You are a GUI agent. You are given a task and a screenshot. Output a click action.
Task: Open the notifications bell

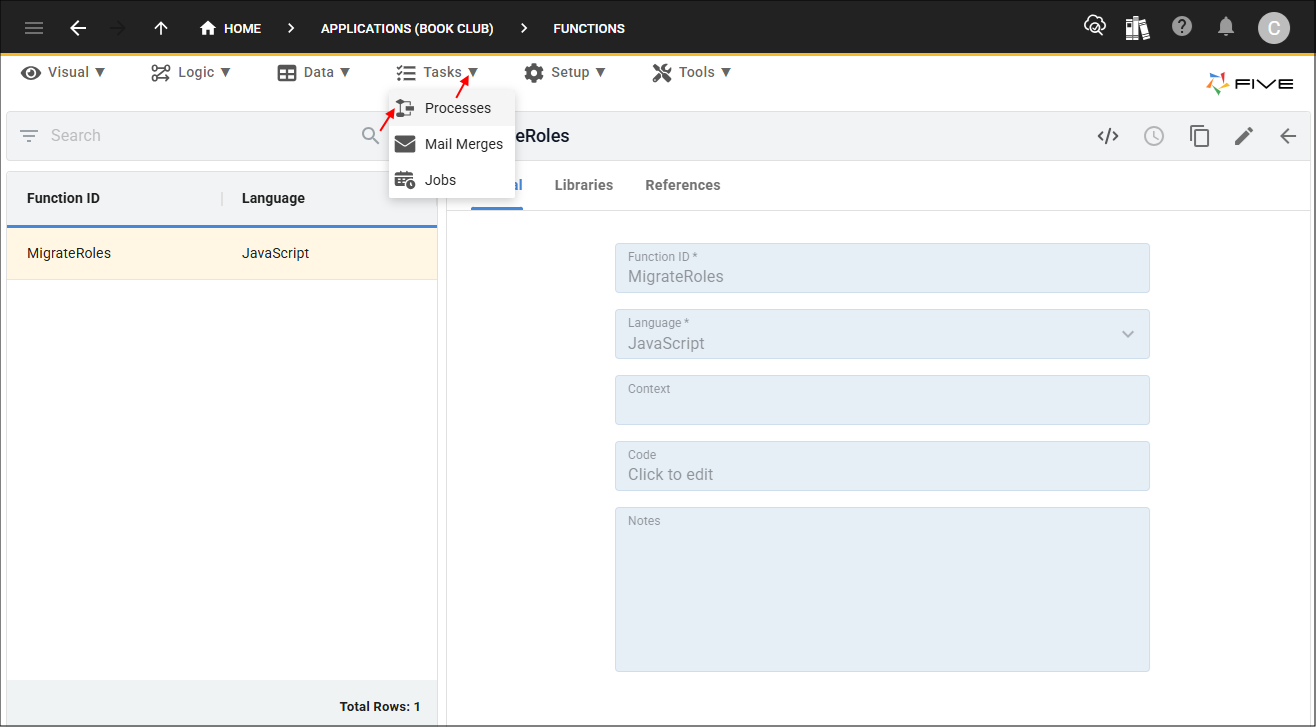(x=1226, y=27)
